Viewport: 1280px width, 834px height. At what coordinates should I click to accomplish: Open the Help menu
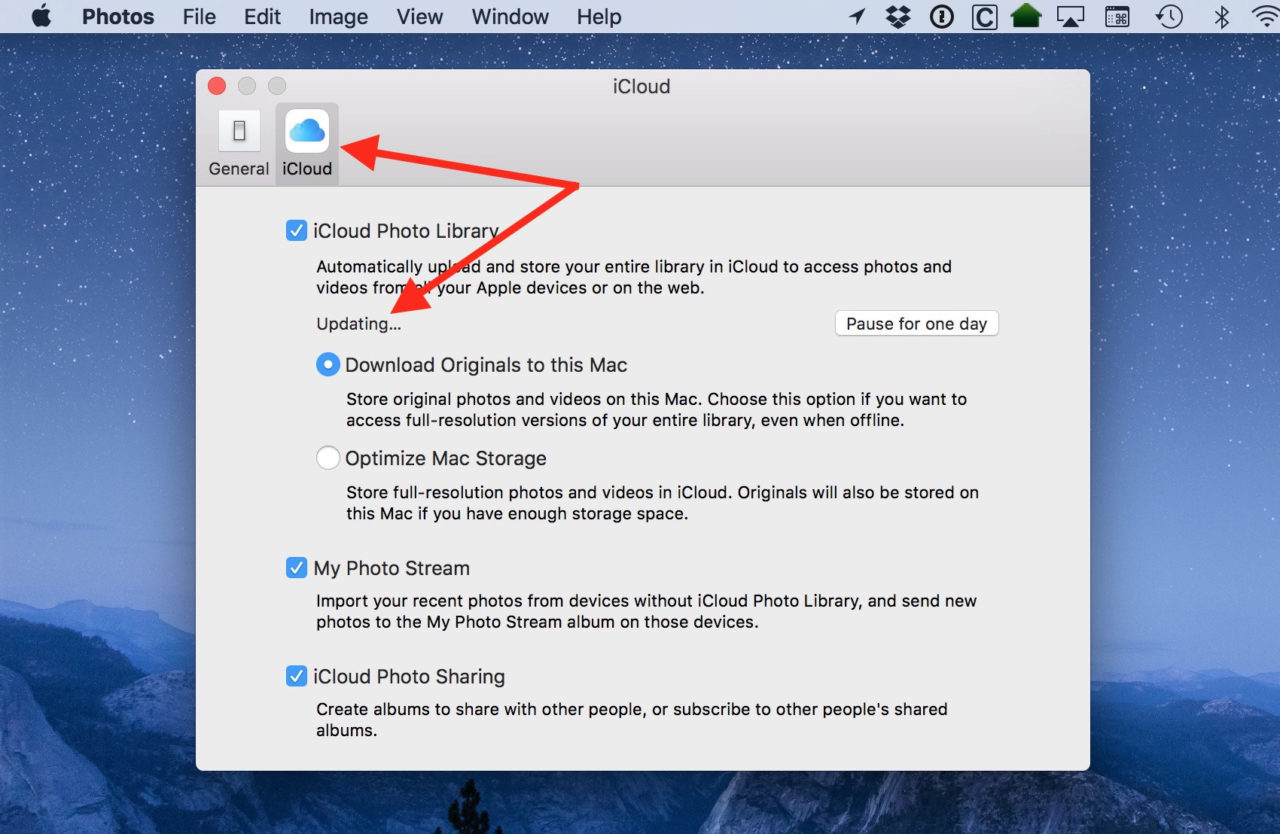tap(599, 17)
